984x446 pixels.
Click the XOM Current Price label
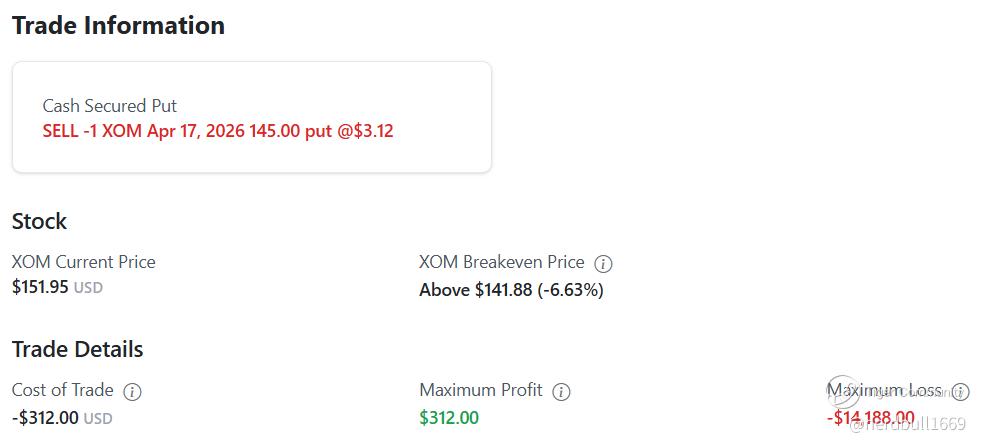tap(84, 262)
